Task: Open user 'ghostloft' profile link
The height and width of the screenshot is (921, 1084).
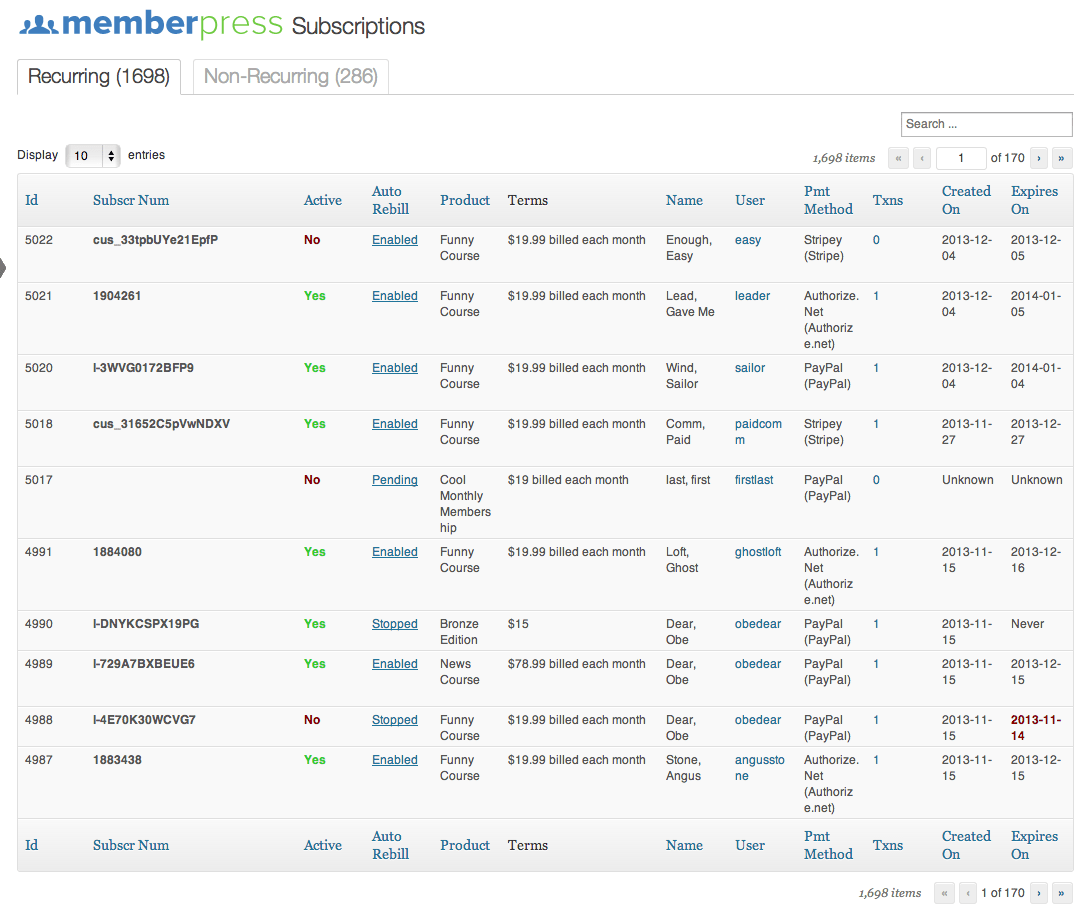Action: [x=758, y=552]
